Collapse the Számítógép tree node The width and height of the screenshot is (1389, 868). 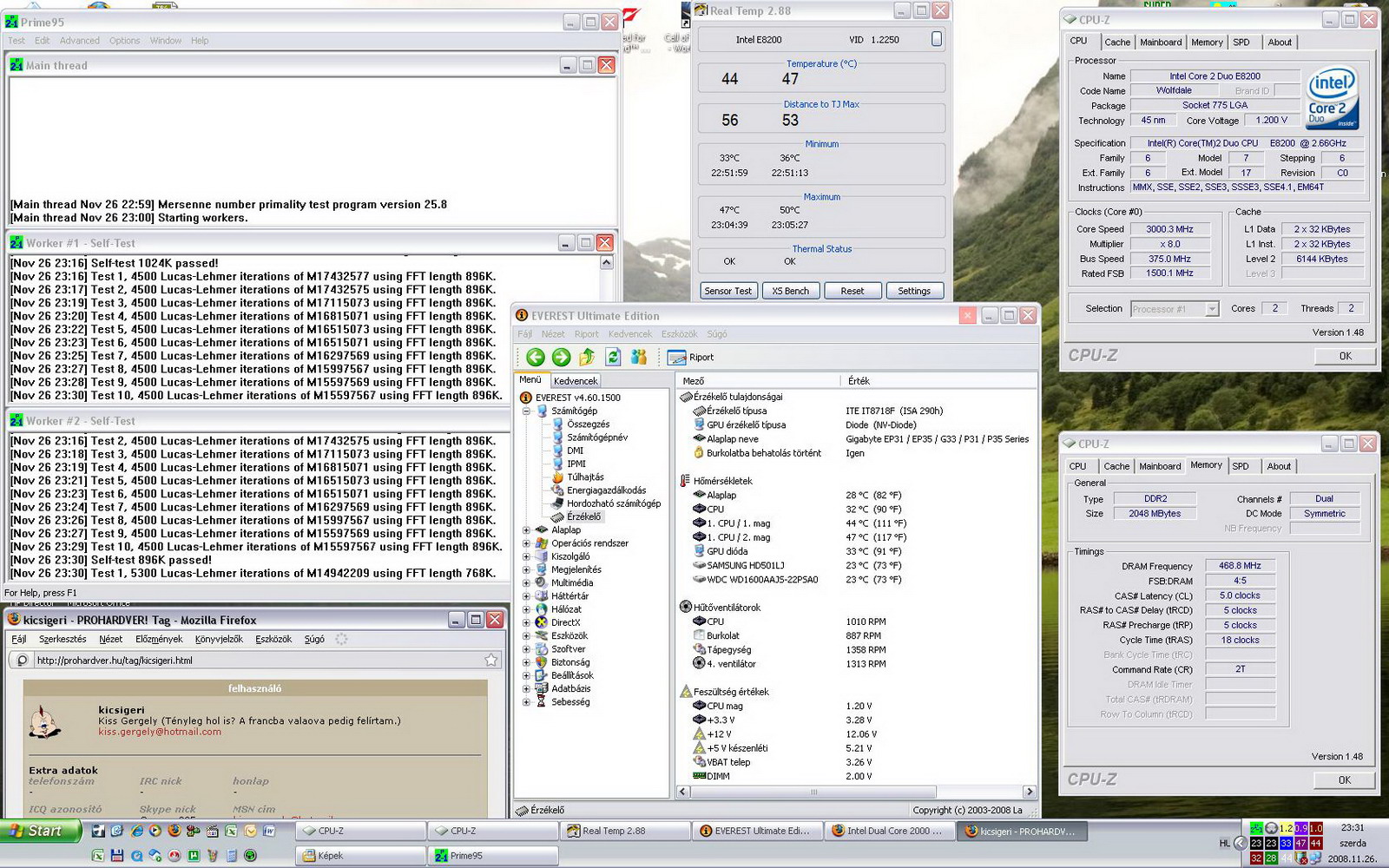click(x=526, y=411)
